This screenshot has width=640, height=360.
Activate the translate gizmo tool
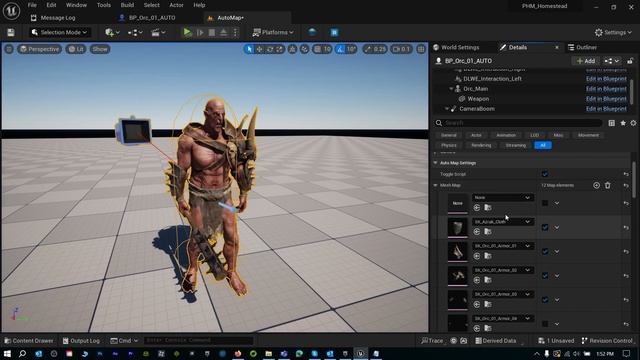(x=259, y=49)
